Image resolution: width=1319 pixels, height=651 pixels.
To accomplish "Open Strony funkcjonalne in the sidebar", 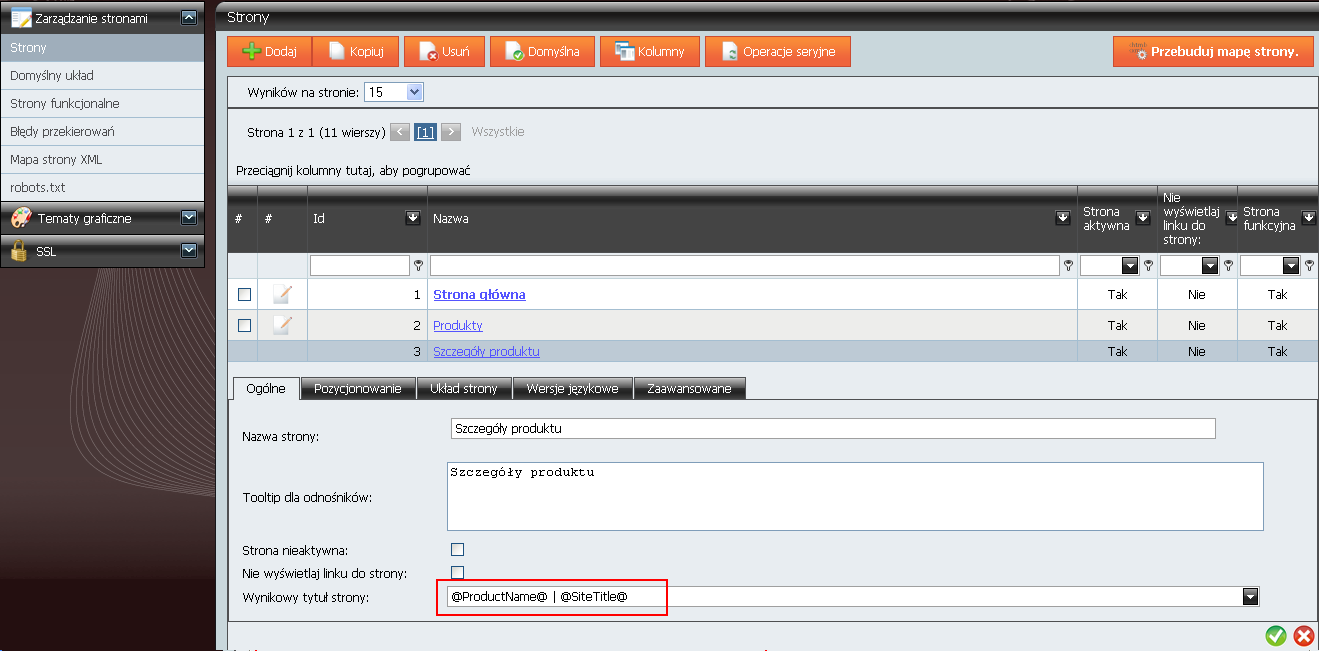I will point(102,103).
